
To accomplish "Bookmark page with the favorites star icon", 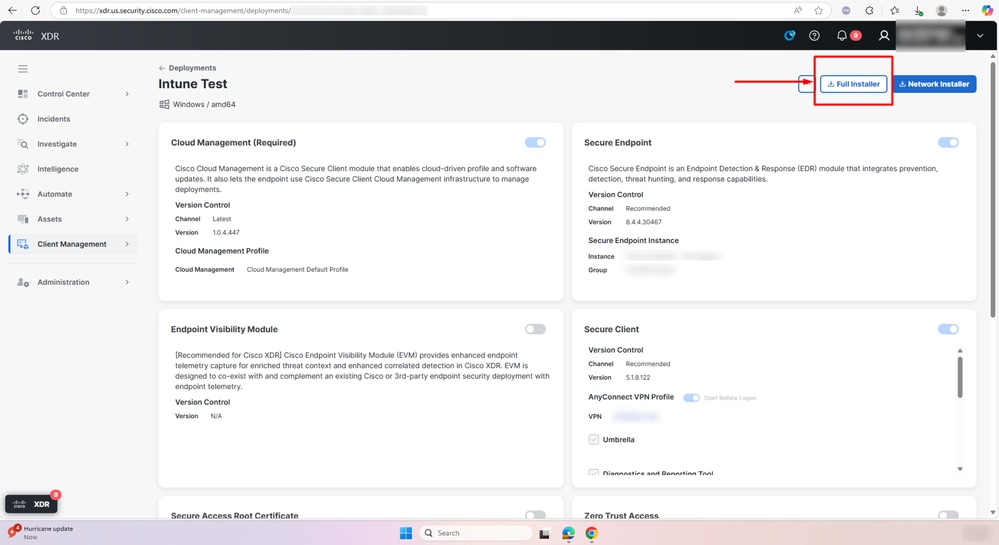I will (x=819, y=10).
